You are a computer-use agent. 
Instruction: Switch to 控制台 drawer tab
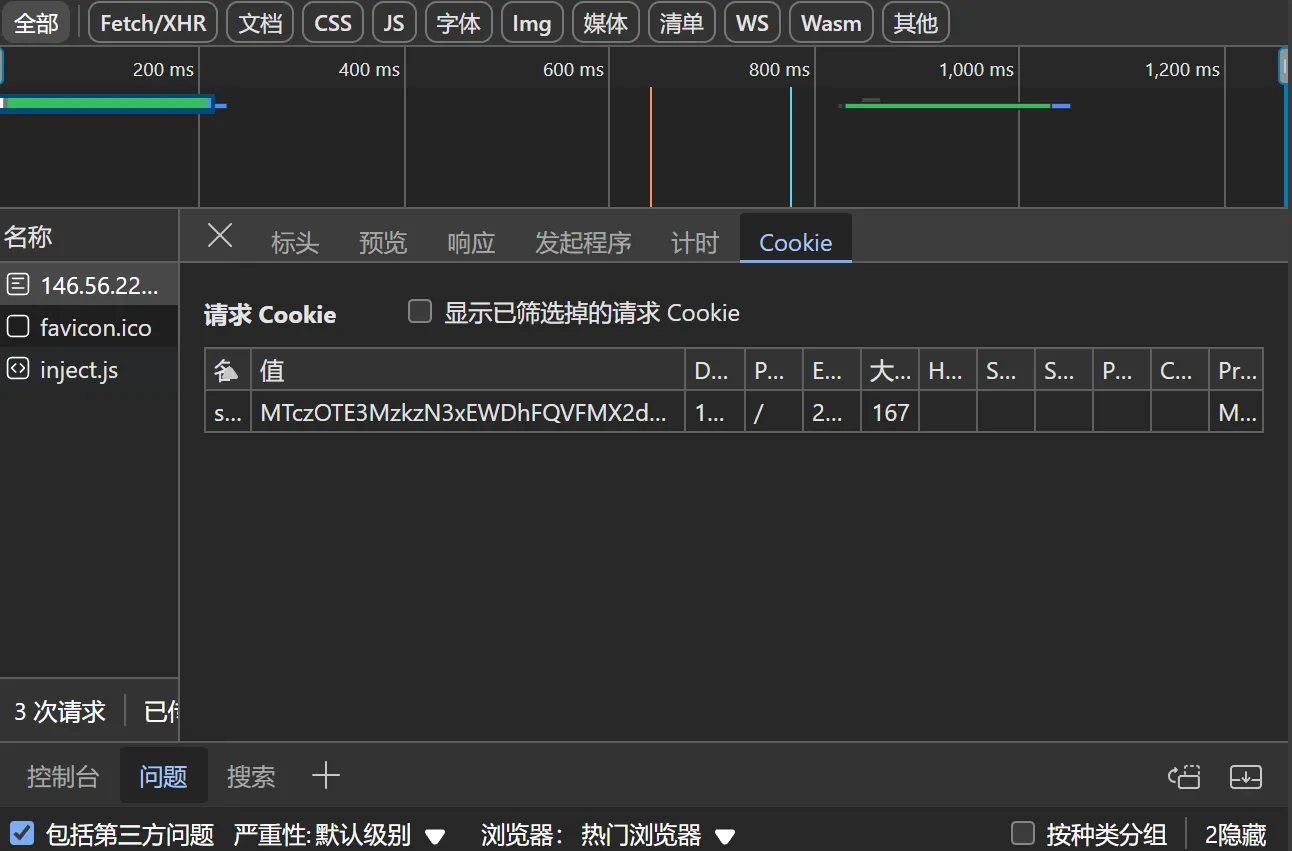pyautogui.click(x=63, y=776)
